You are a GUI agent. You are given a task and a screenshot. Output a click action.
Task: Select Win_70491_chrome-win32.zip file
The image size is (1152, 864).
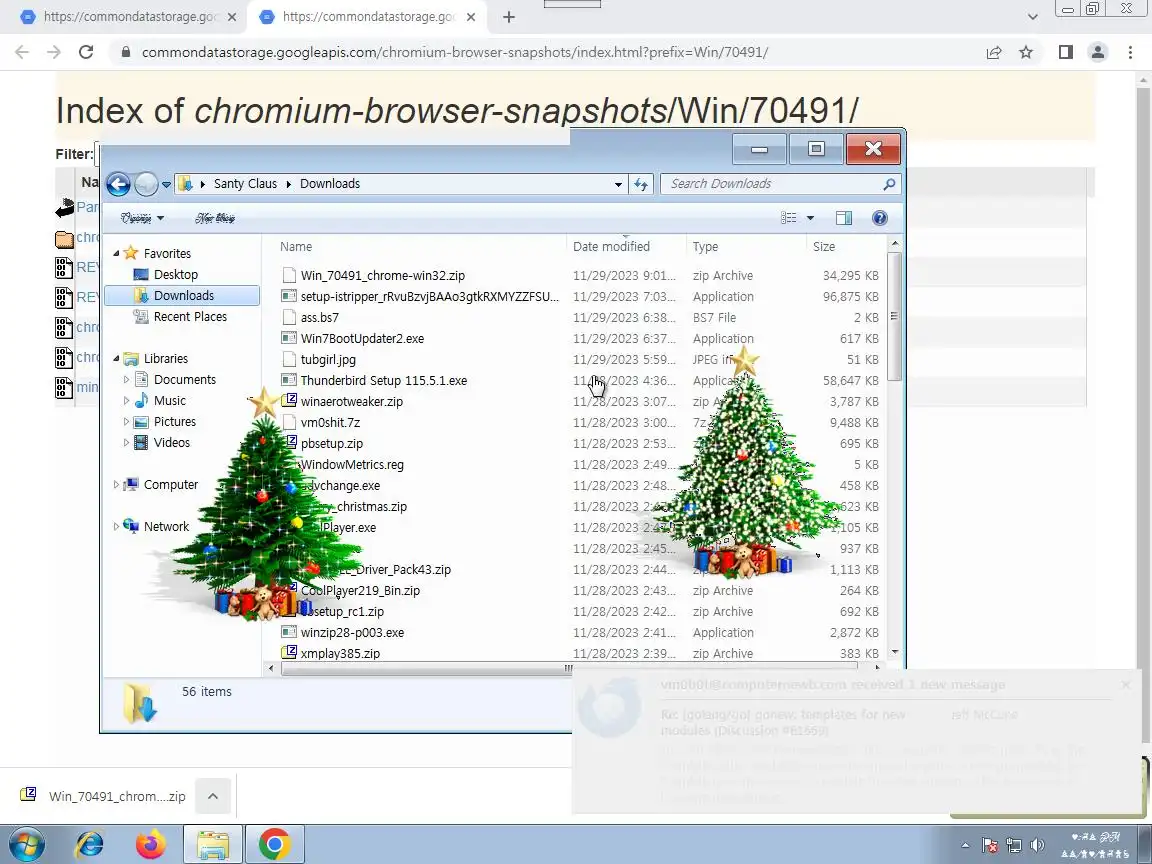(x=382, y=276)
